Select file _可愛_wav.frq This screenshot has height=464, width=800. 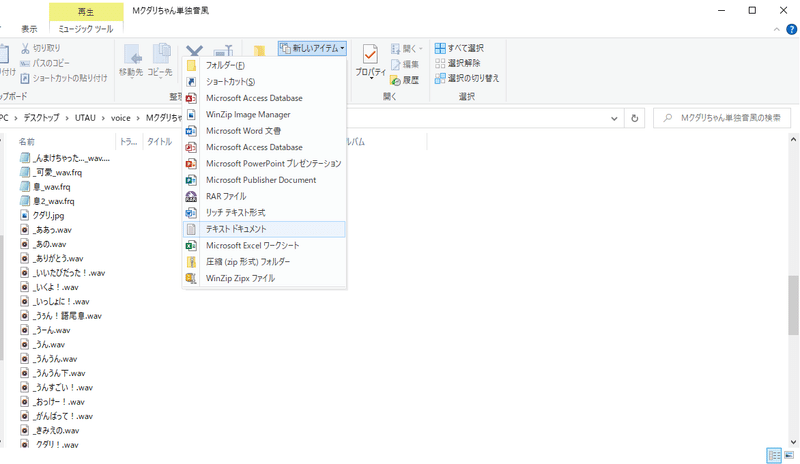click(51, 173)
